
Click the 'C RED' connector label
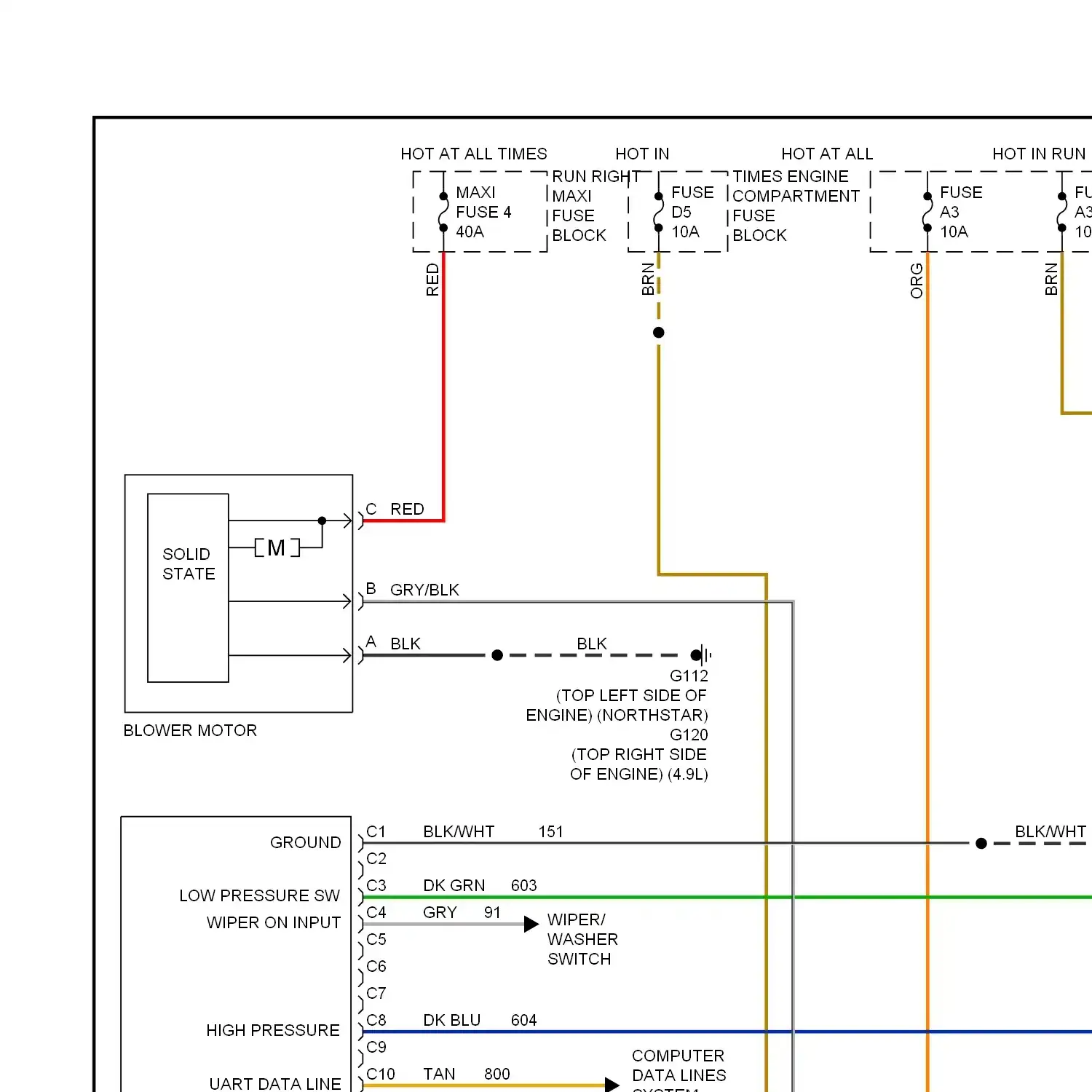(x=395, y=509)
